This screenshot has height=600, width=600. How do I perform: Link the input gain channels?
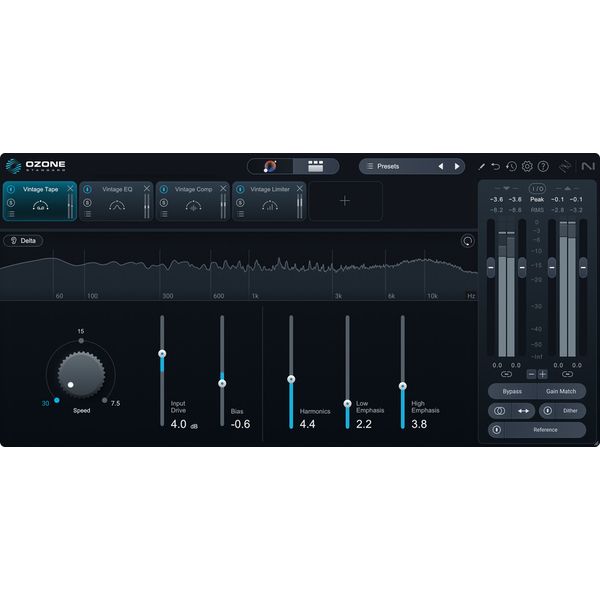[506, 374]
